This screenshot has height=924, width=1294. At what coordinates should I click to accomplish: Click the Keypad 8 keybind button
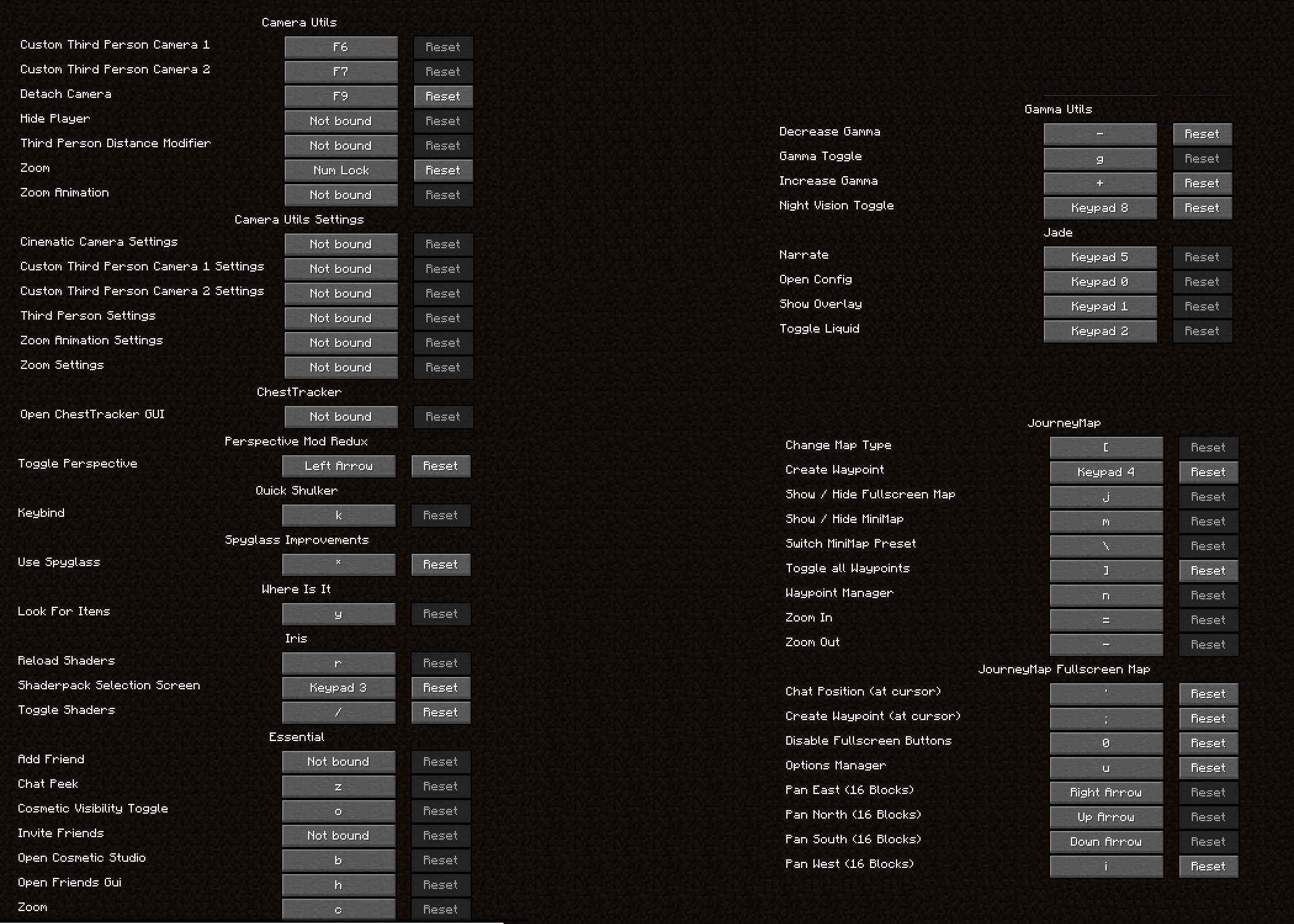click(x=1100, y=208)
